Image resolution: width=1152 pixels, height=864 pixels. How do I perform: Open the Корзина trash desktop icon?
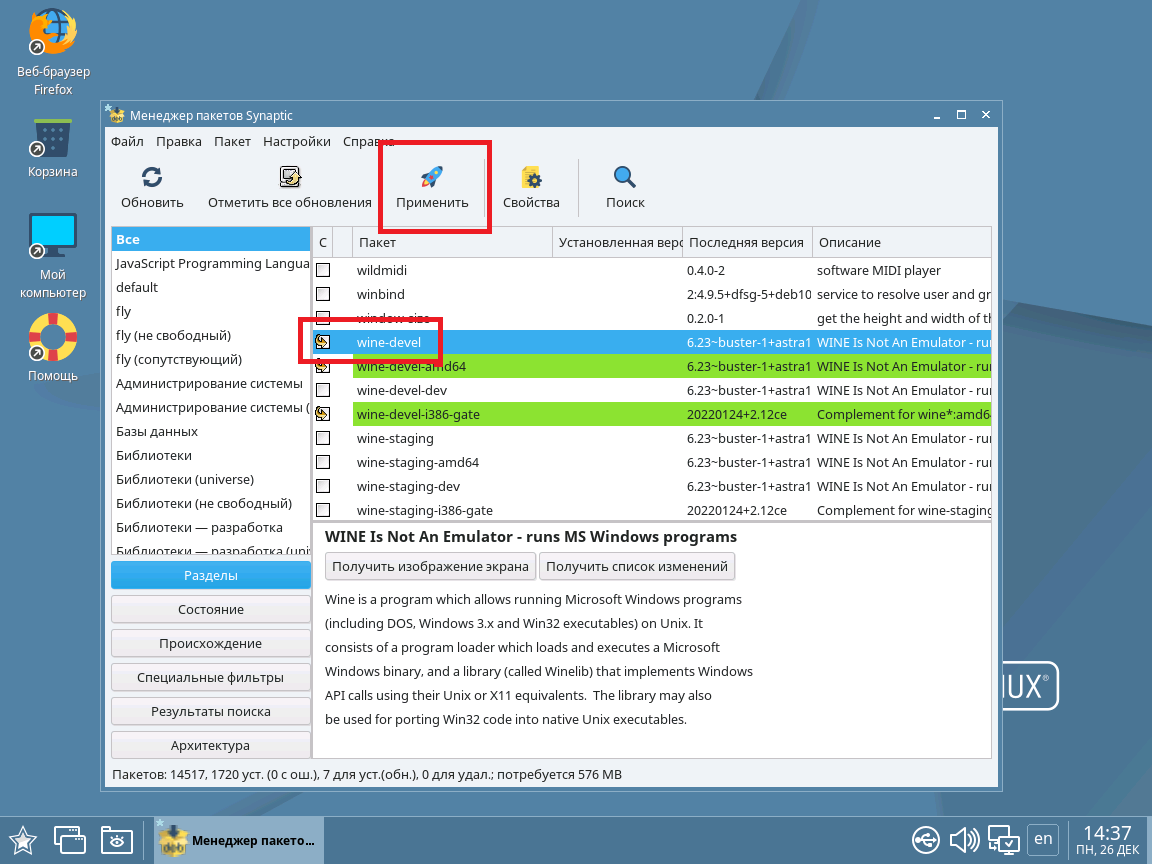53,138
